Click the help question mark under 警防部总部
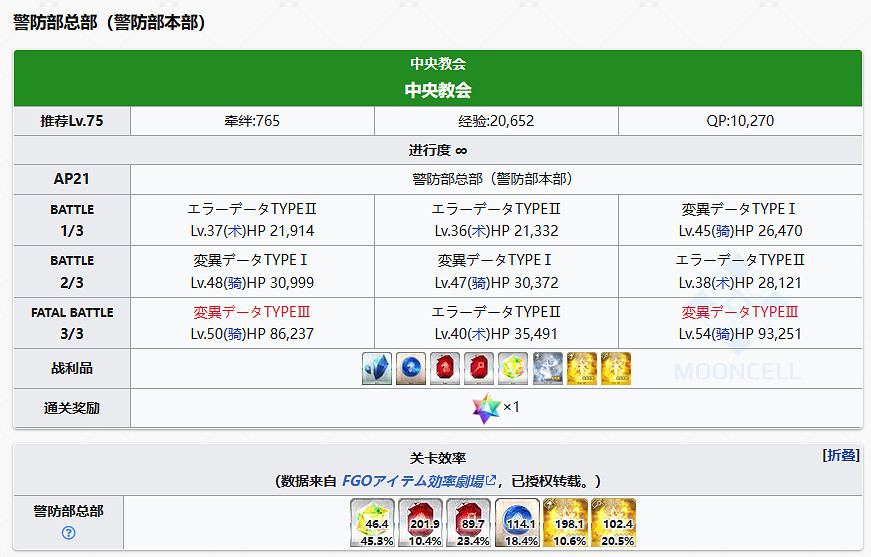 click(68, 533)
